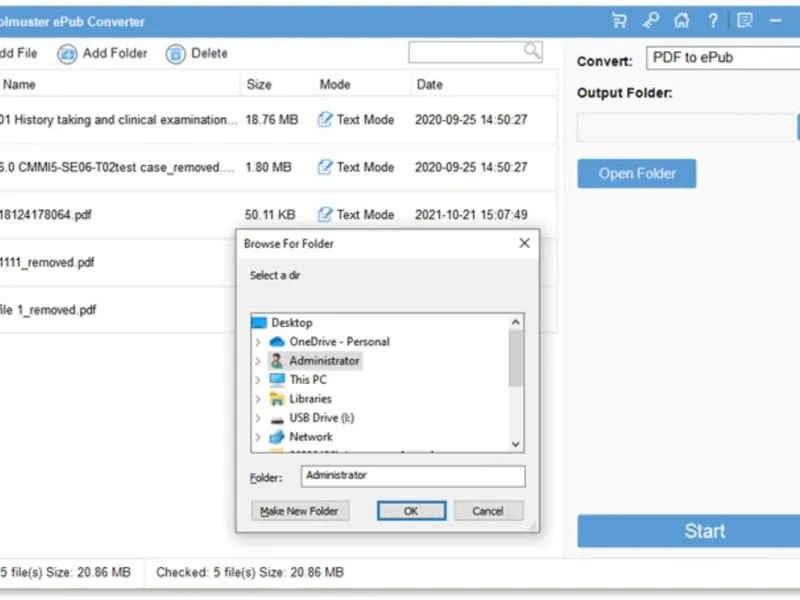Open the Convert PDF to ePub dropdown

723,58
